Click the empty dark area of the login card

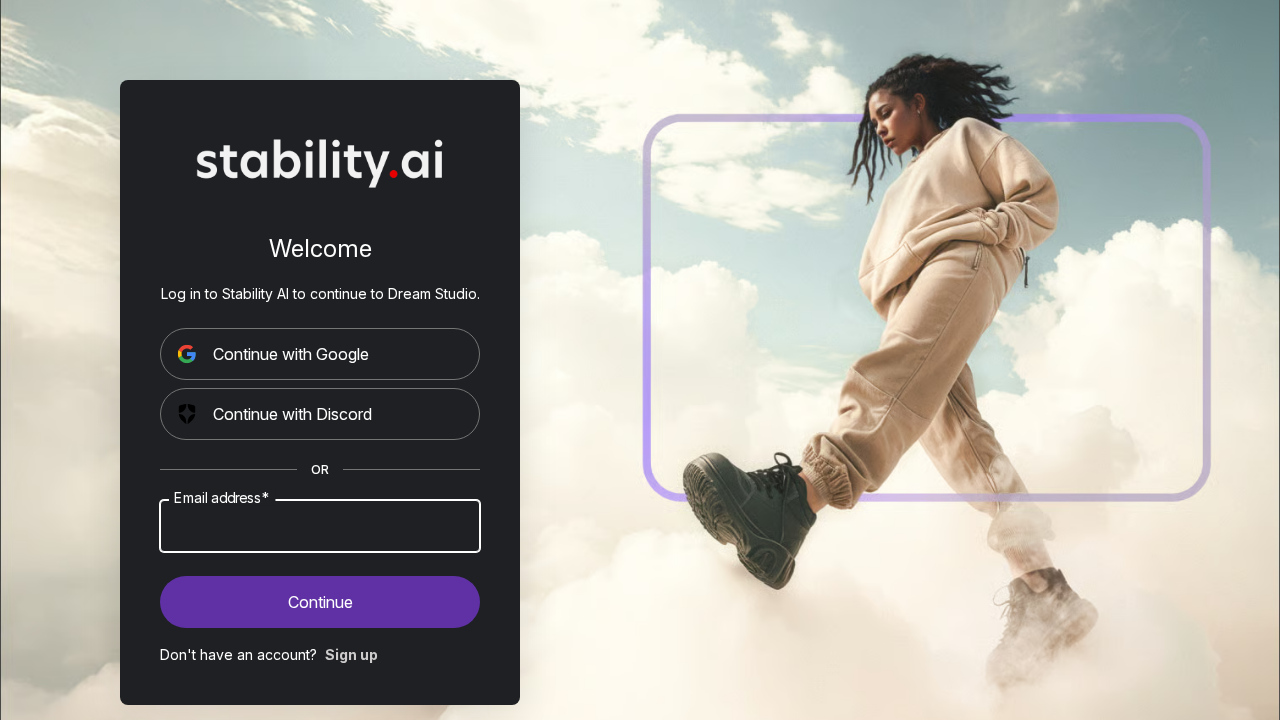320,685
